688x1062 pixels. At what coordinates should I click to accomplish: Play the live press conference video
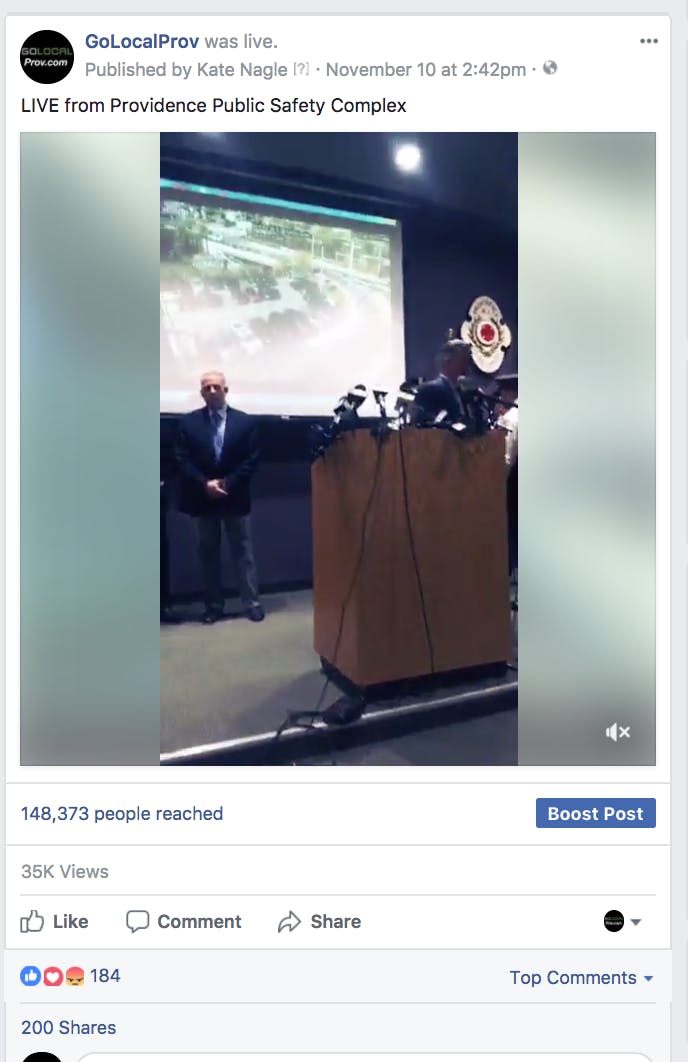coord(338,448)
